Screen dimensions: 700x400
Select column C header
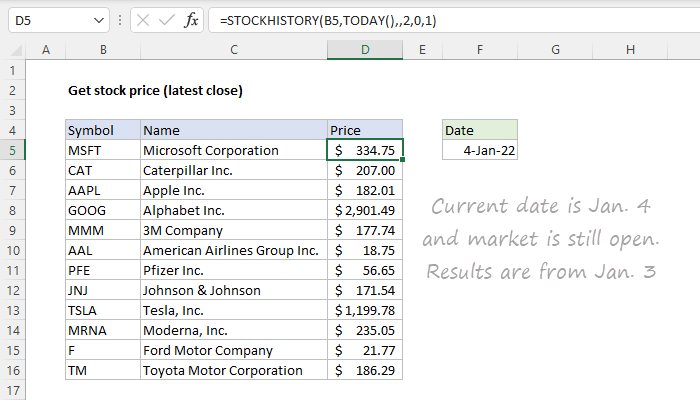point(234,50)
